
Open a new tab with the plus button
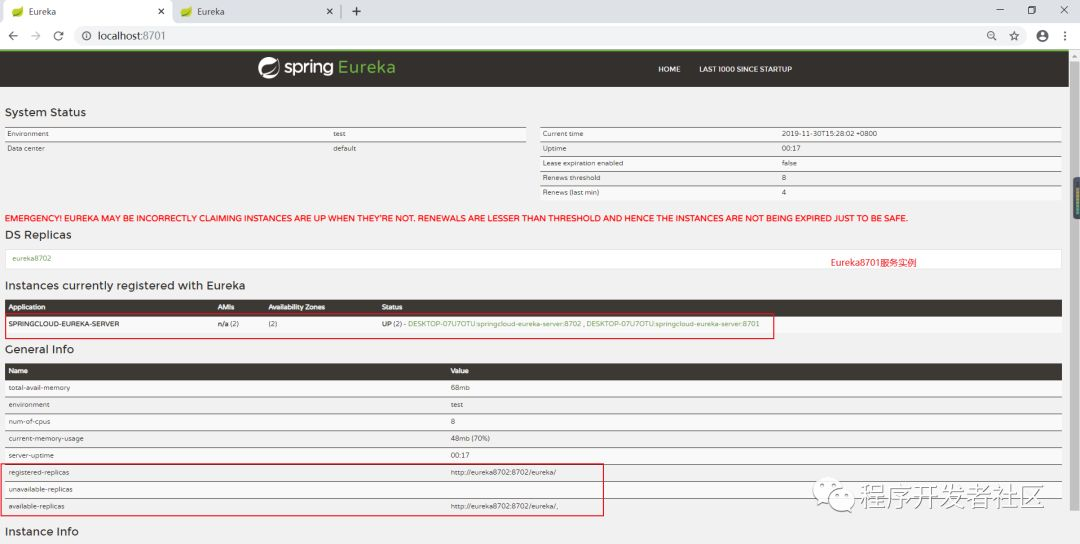pyautogui.click(x=356, y=11)
